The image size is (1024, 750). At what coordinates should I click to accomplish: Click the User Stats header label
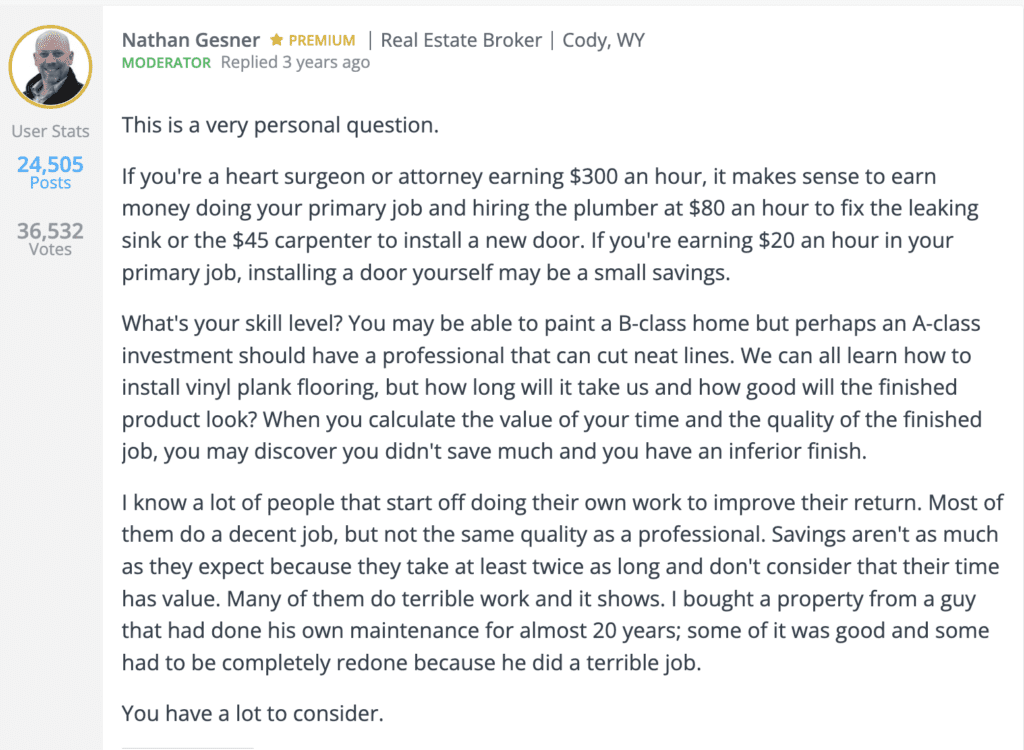pos(49,131)
